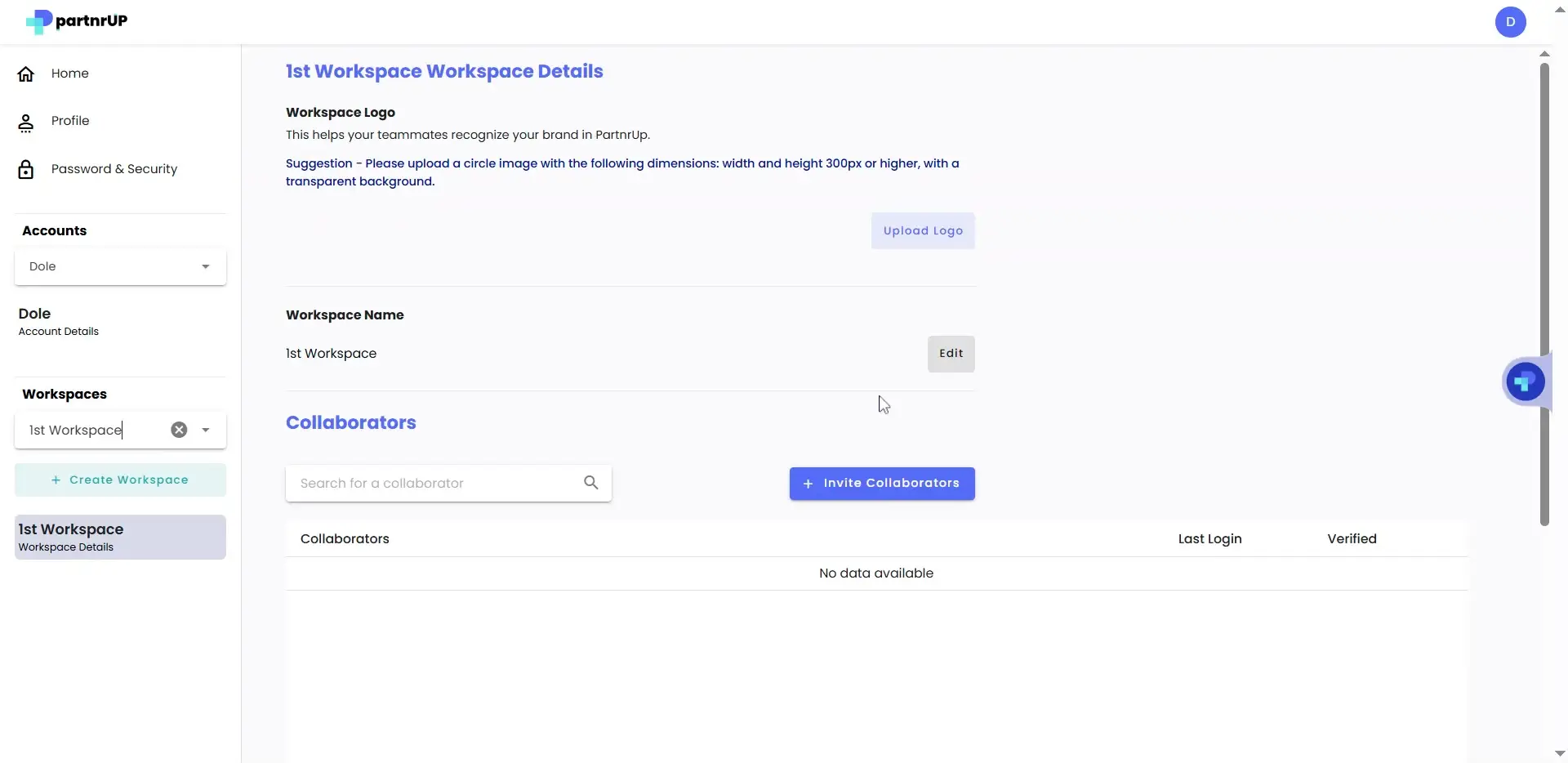Click the Upload Logo button
Screen dimensions: 1568x763
tap(922, 230)
